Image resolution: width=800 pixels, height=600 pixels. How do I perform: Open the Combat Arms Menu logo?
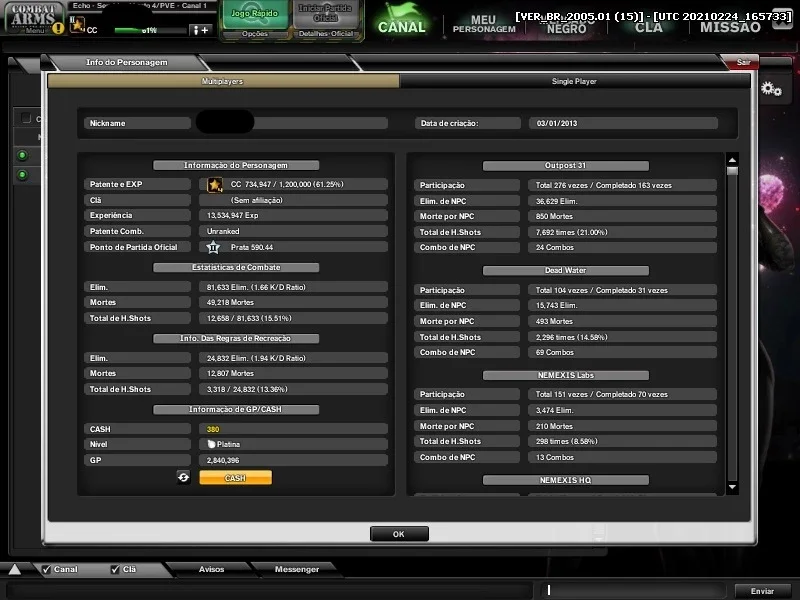[x=34, y=17]
